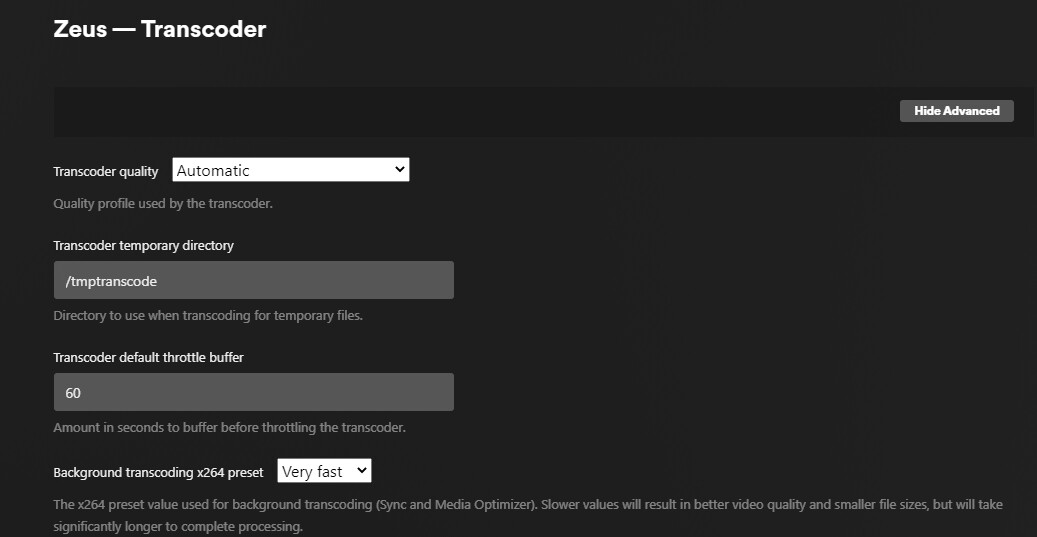Click the Zeus — Transcoder page heading
1037x537 pixels.
(x=159, y=29)
